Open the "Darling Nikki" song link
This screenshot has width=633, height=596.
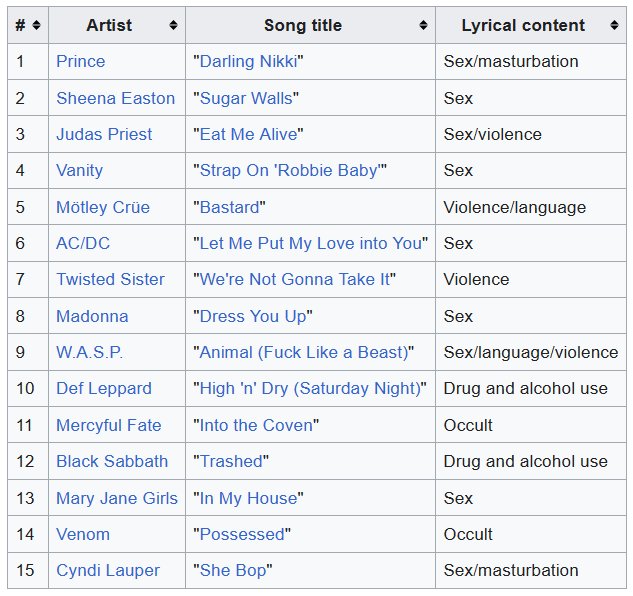247,61
